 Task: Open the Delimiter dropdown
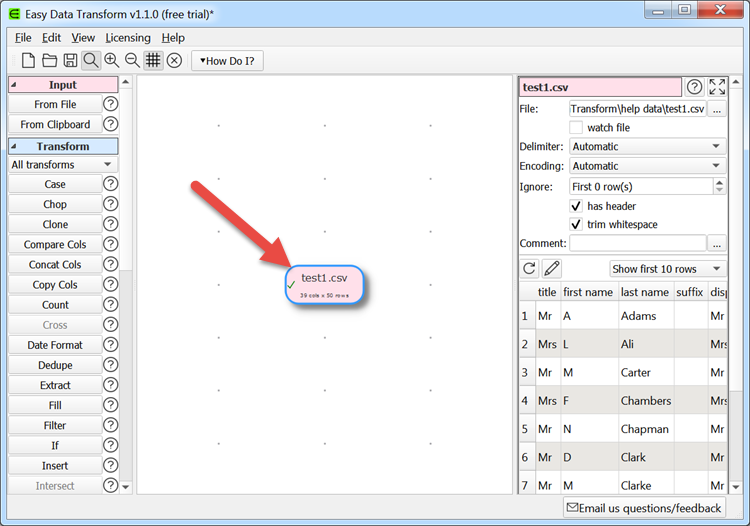[647, 147]
